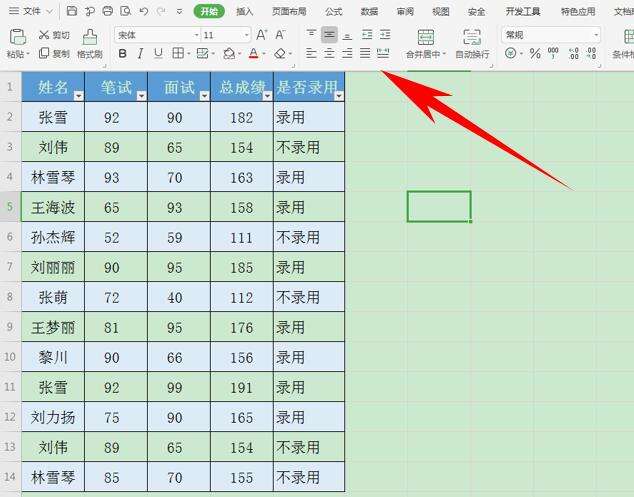This screenshot has height=497, width=634.
Task: Open filter dropdown on 笔试 header
Action: point(142,95)
